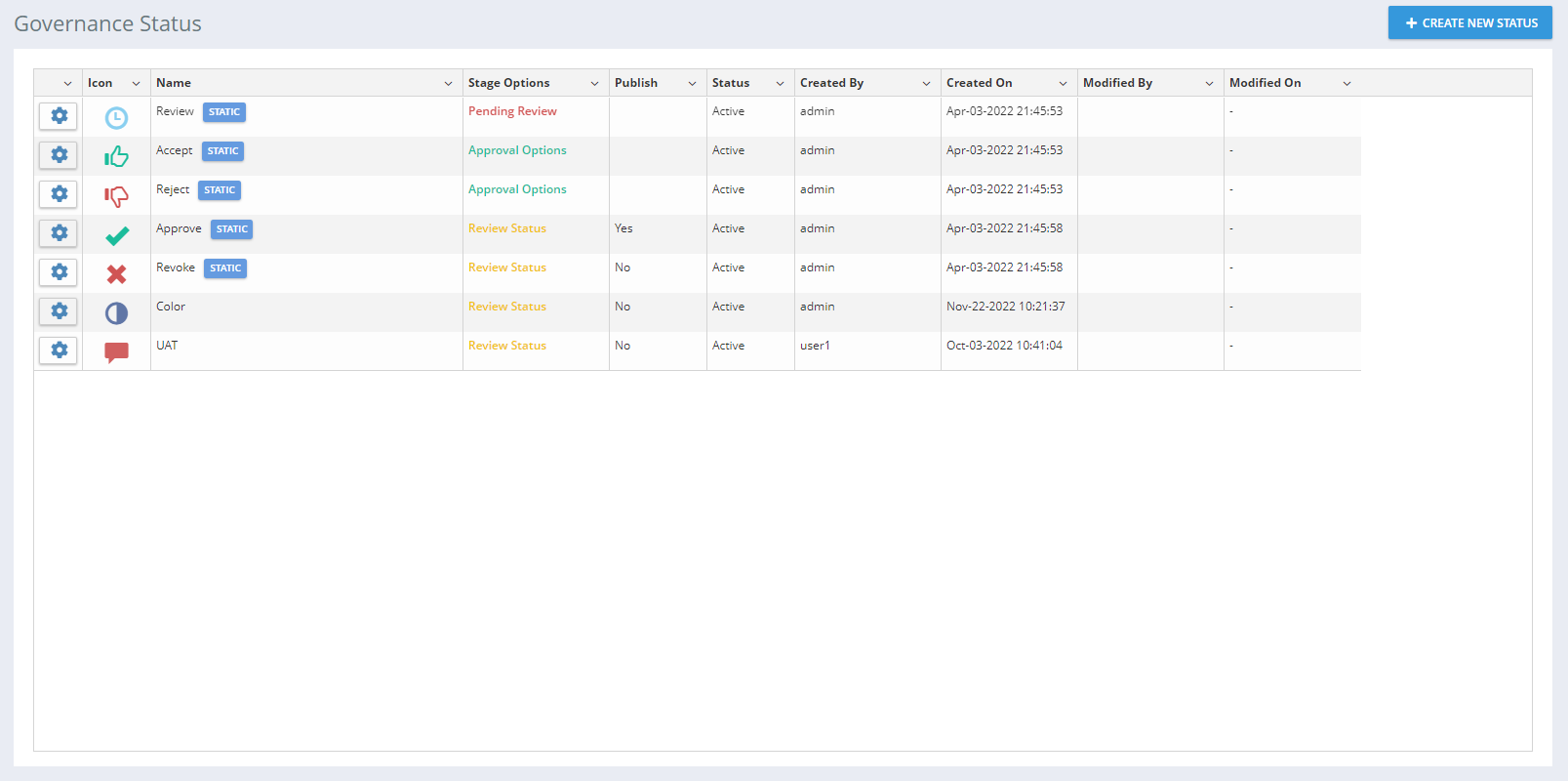
Task: Click Review Status link in the Color row
Action: (507, 307)
